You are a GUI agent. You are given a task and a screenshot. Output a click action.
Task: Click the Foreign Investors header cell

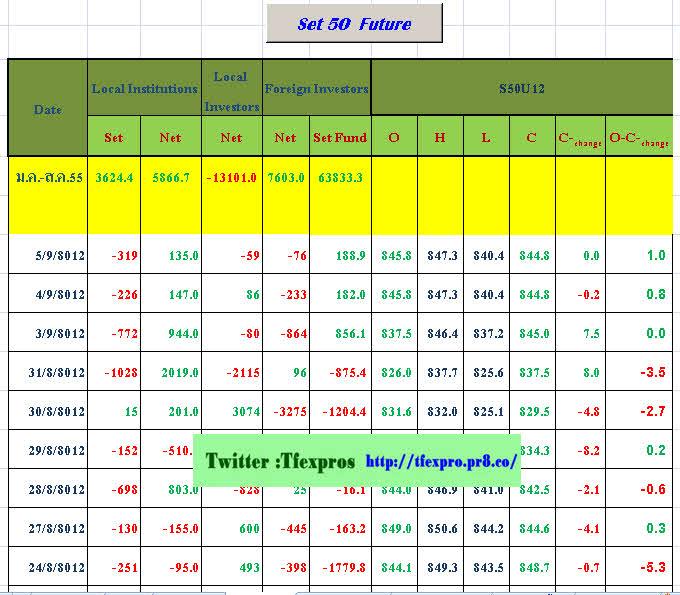point(316,89)
